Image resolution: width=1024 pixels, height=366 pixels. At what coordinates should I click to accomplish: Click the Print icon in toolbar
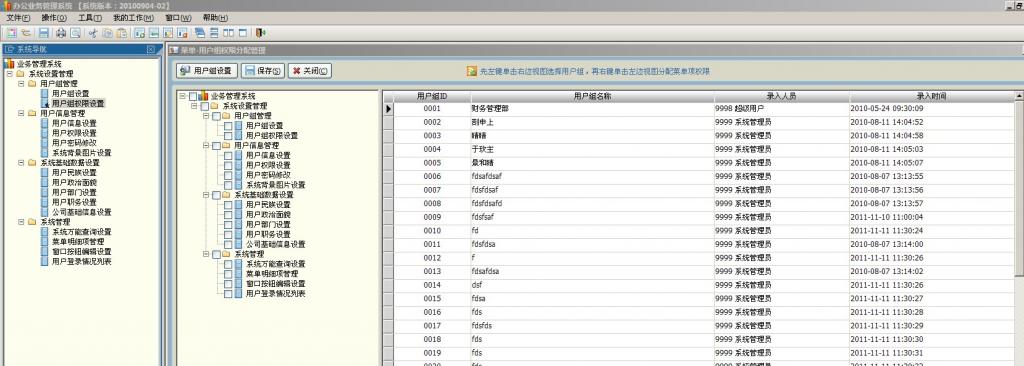click(x=61, y=33)
